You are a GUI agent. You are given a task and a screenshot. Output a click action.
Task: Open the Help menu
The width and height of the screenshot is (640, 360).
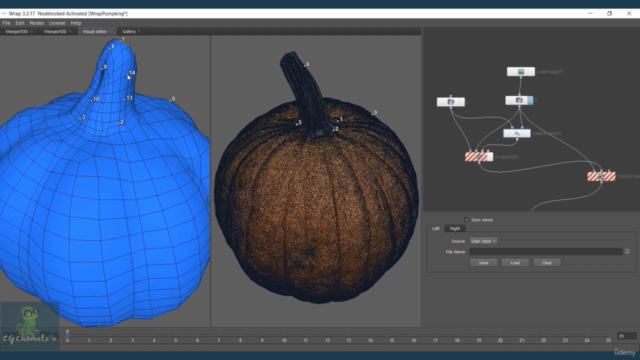point(76,23)
